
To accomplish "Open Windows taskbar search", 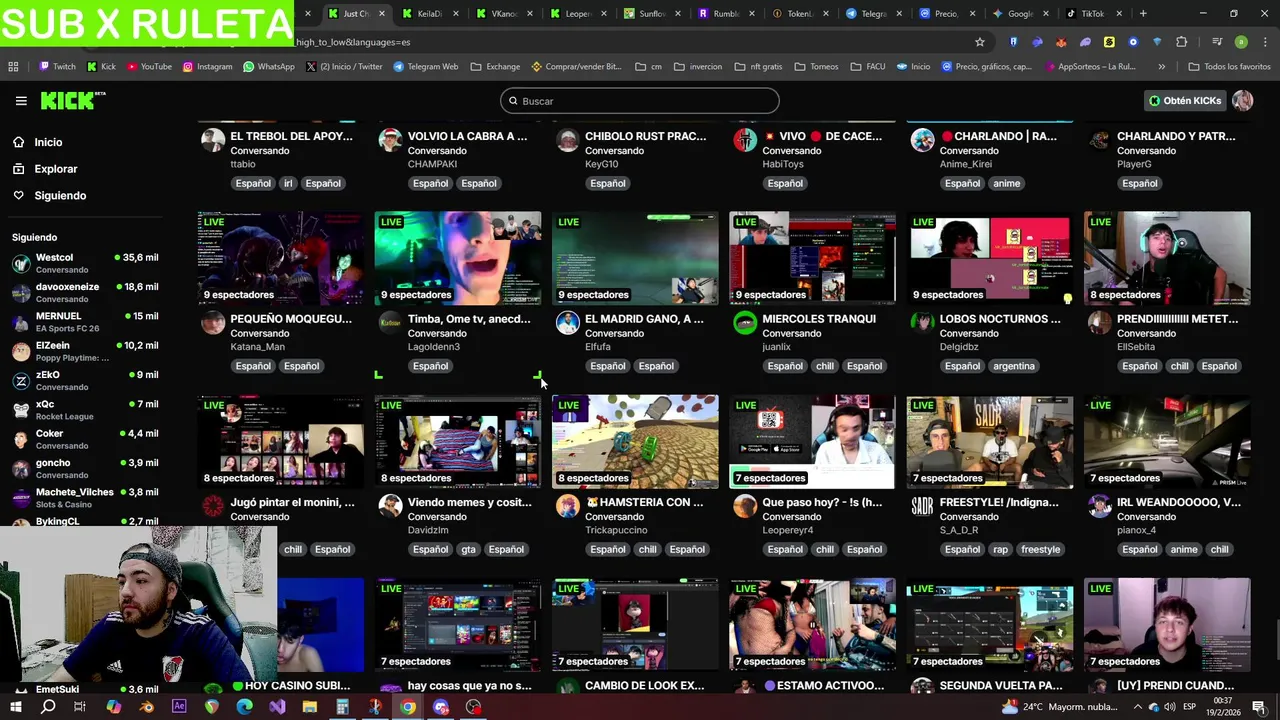I will pyautogui.click(x=48, y=707).
